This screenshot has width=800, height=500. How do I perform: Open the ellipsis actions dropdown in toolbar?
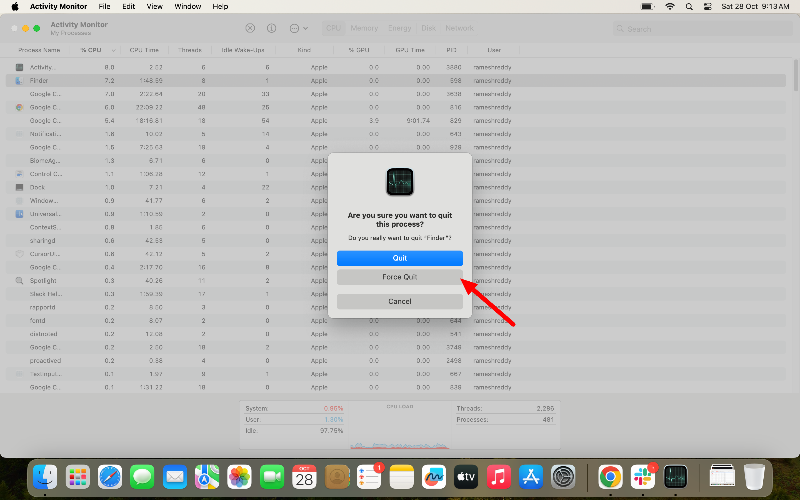(x=298, y=29)
